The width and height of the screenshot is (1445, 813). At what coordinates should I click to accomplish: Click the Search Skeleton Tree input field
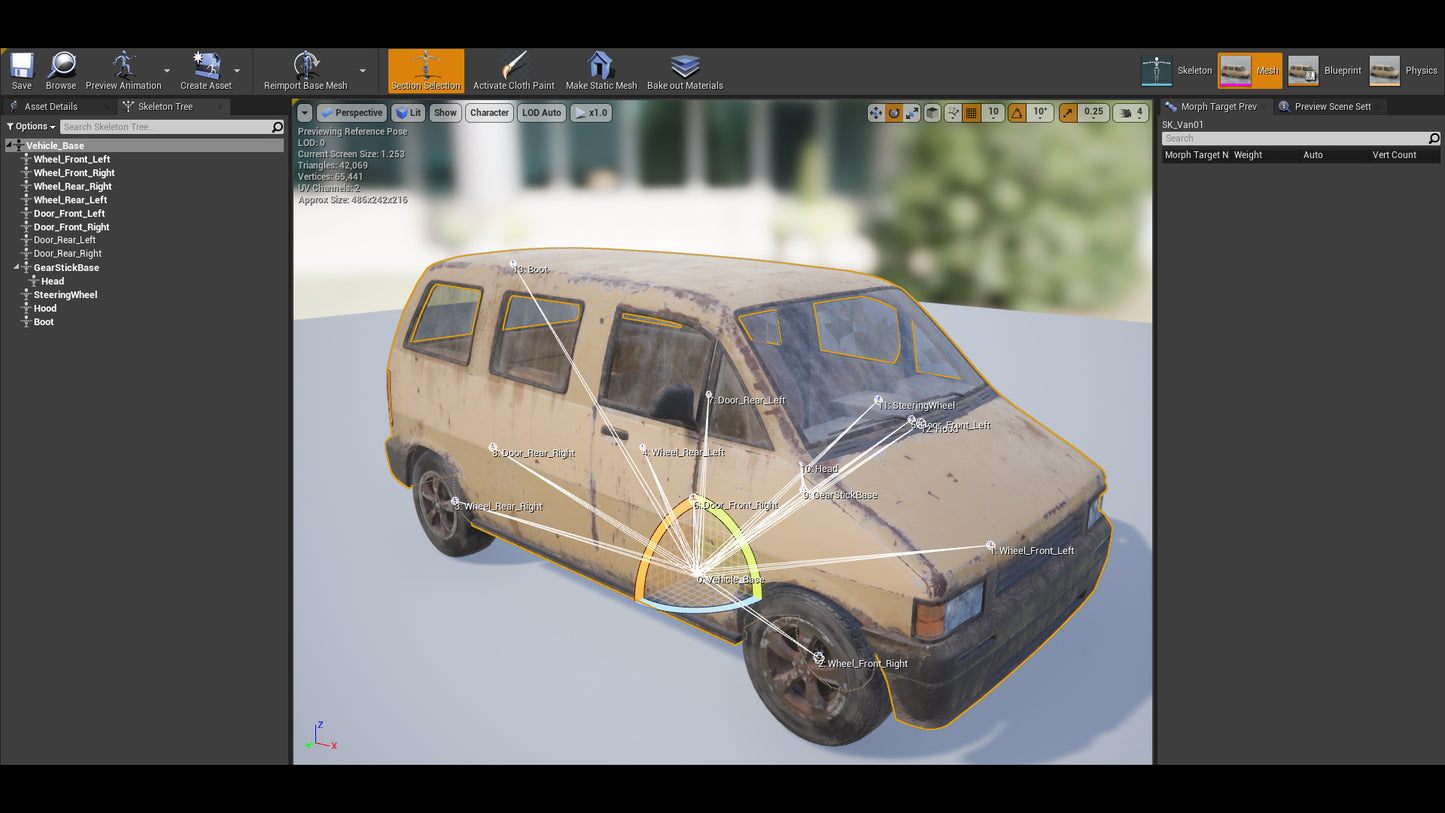pos(165,127)
